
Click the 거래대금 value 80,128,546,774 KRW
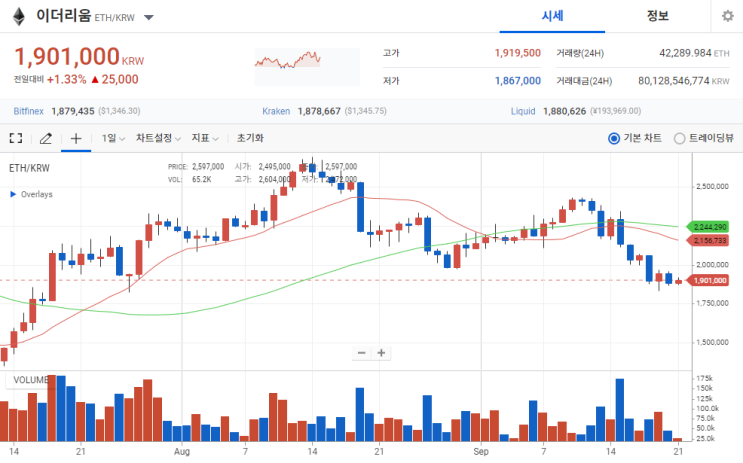683,81
